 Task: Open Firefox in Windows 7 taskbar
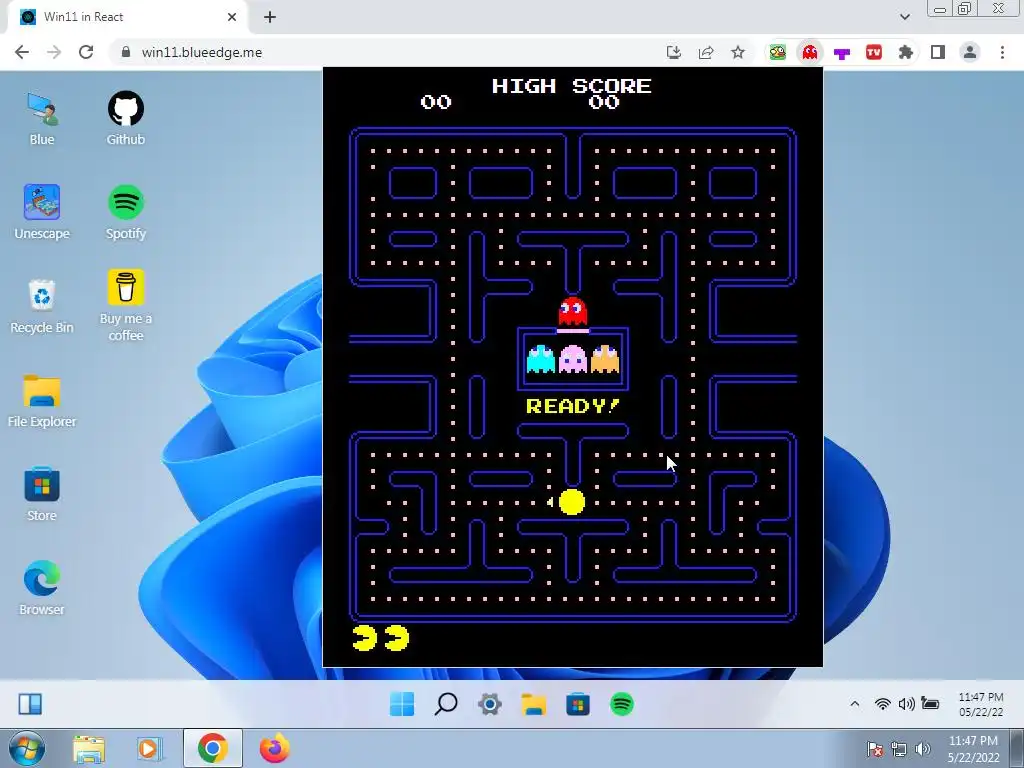coord(274,748)
